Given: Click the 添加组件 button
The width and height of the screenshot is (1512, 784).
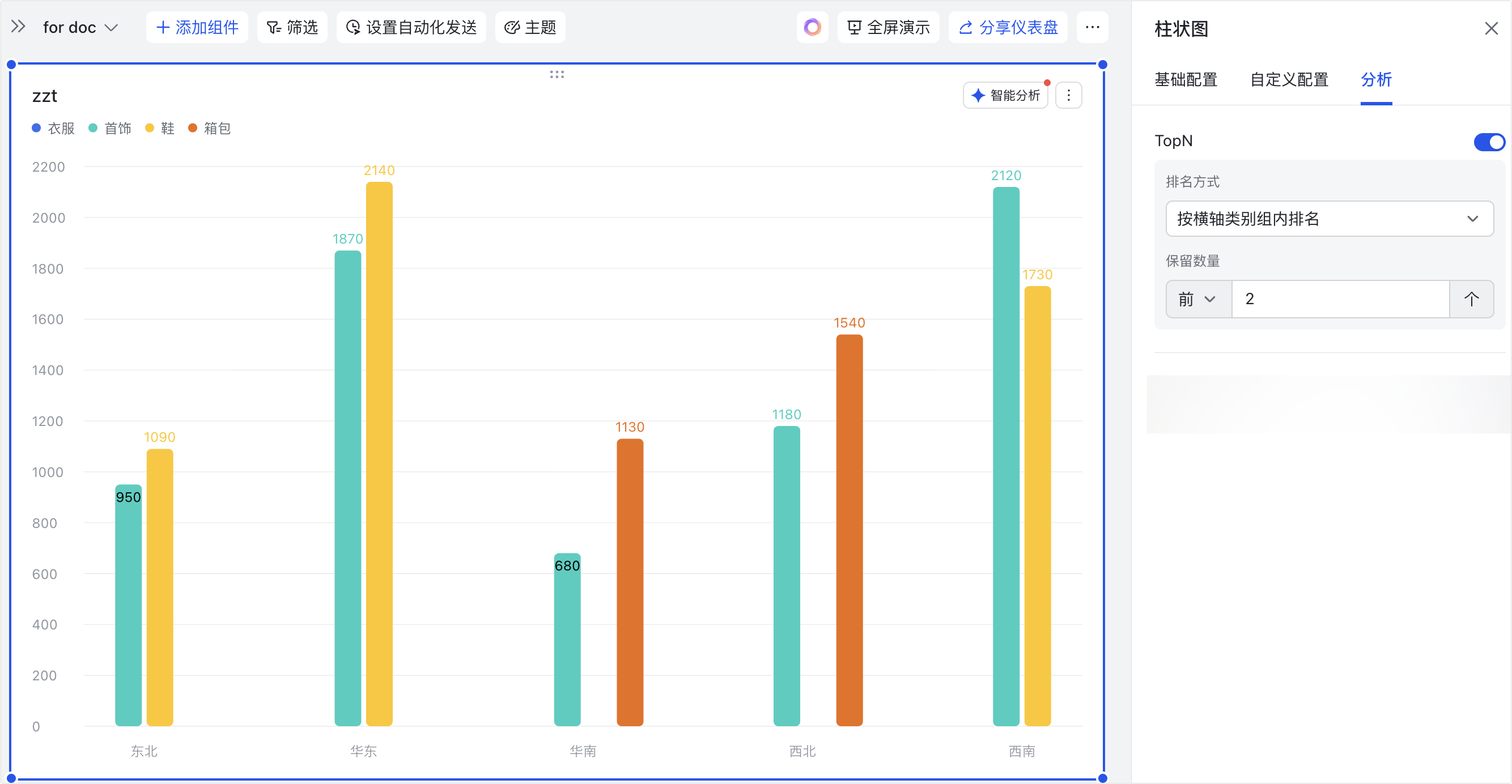Looking at the screenshot, I should [197, 27].
